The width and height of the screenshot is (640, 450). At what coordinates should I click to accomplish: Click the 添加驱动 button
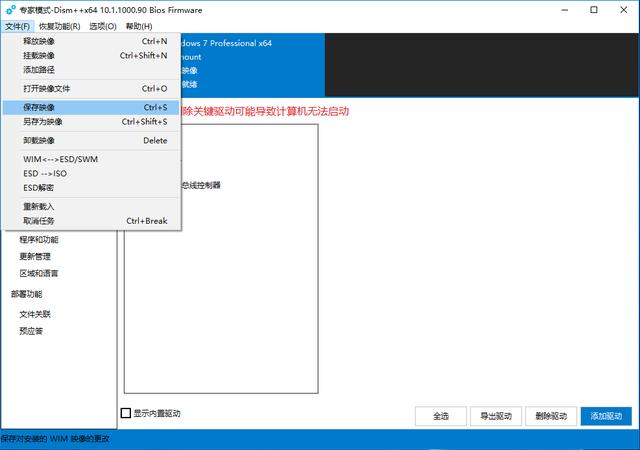point(606,416)
